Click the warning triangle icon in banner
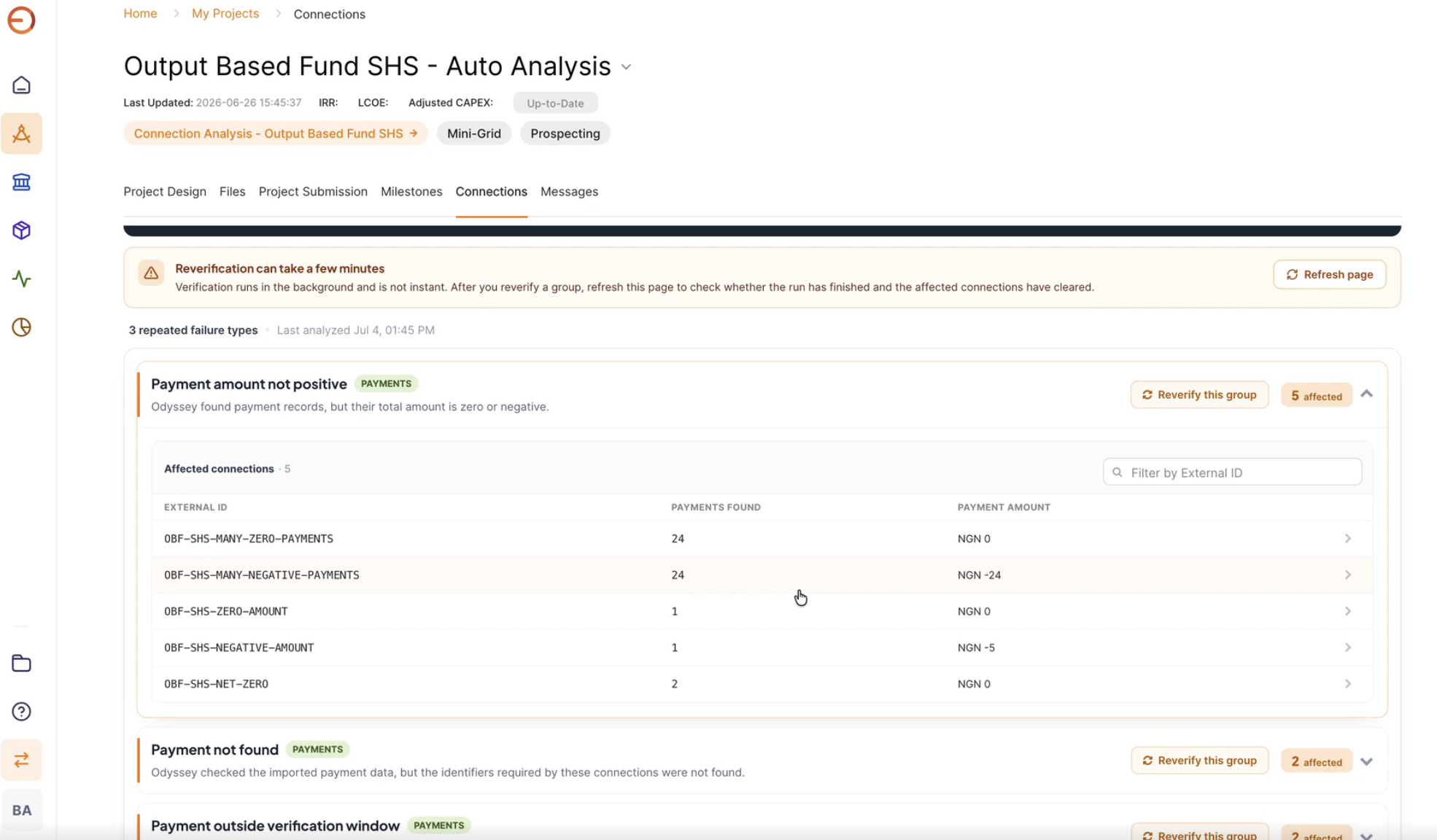This screenshot has width=1437, height=840. click(x=151, y=273)
